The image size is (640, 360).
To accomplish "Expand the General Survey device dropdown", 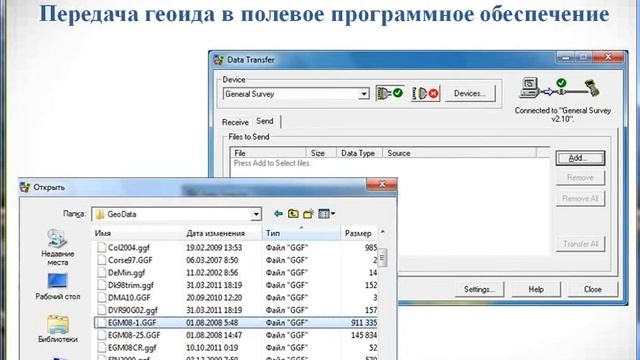I will tap(363, 94).
